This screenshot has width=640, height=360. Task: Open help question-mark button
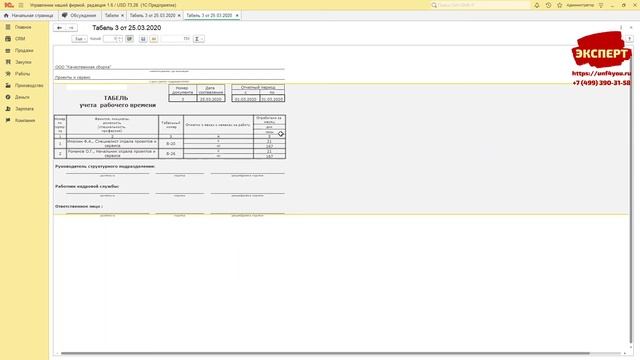coord(629,39)
